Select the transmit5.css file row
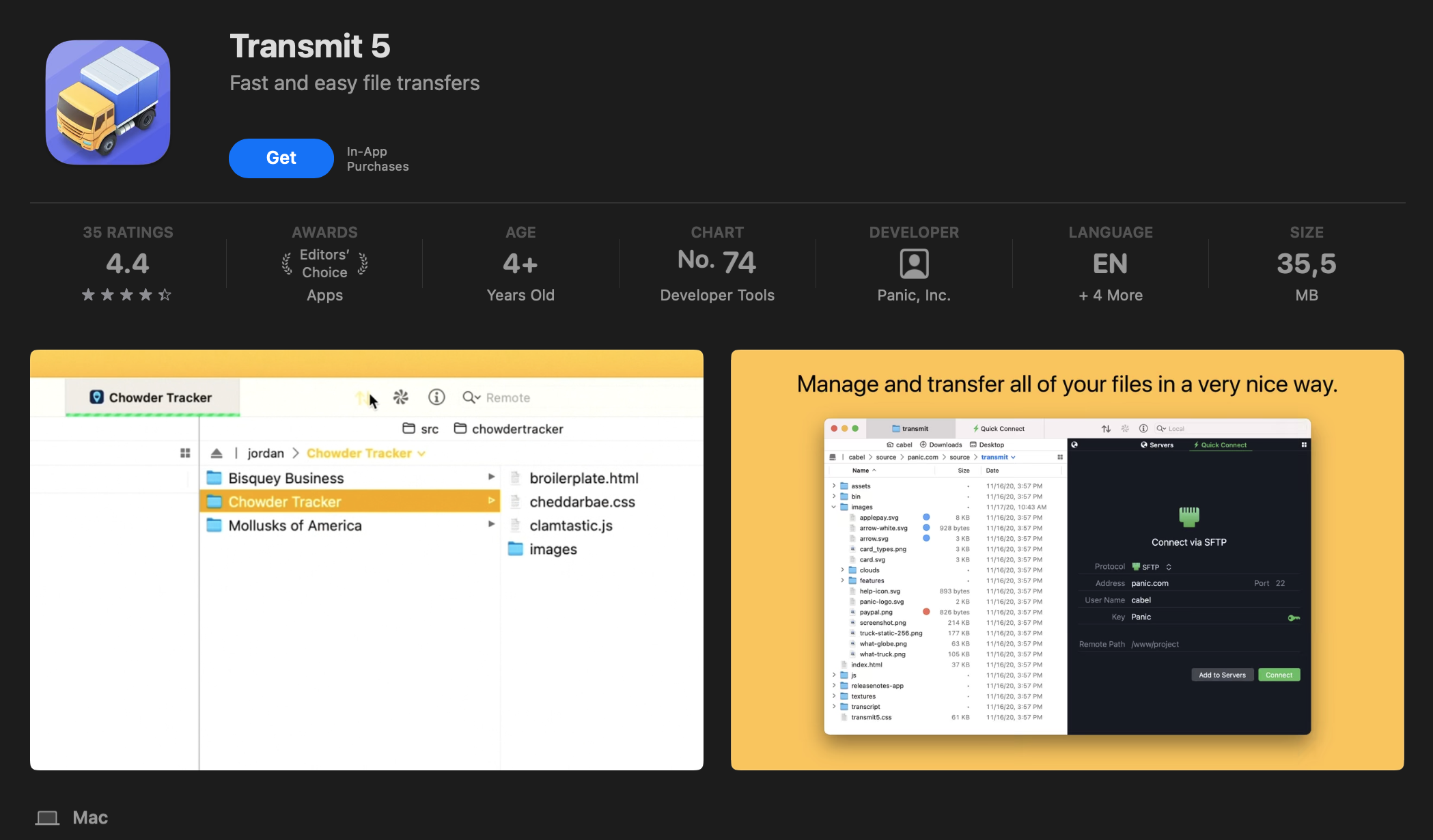 coord(945,718)
